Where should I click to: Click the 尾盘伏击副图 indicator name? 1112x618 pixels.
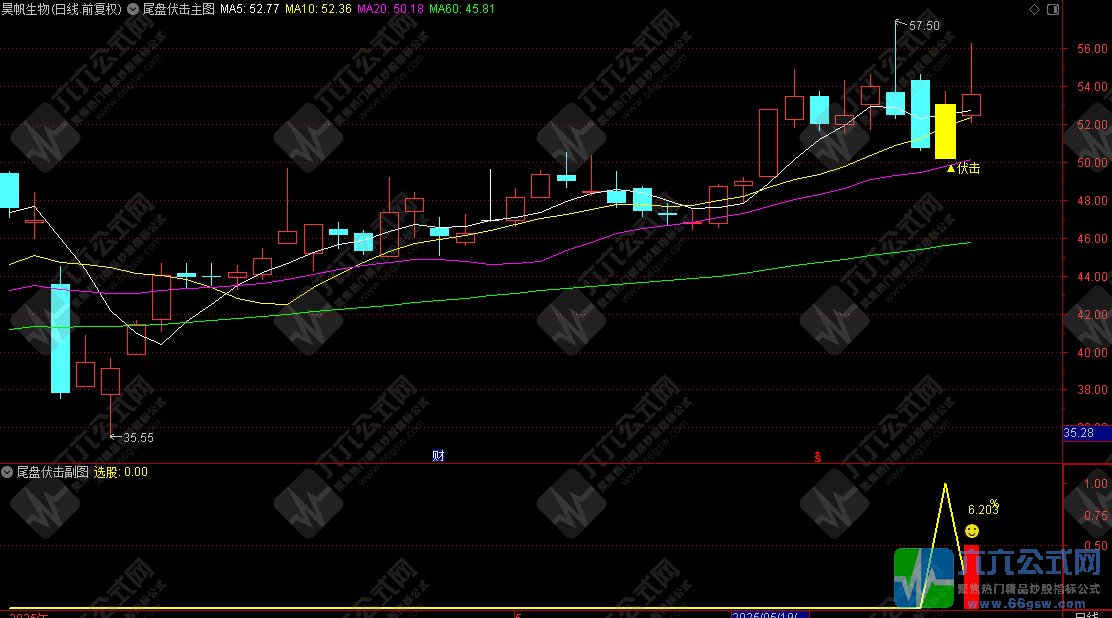(53, 472)
